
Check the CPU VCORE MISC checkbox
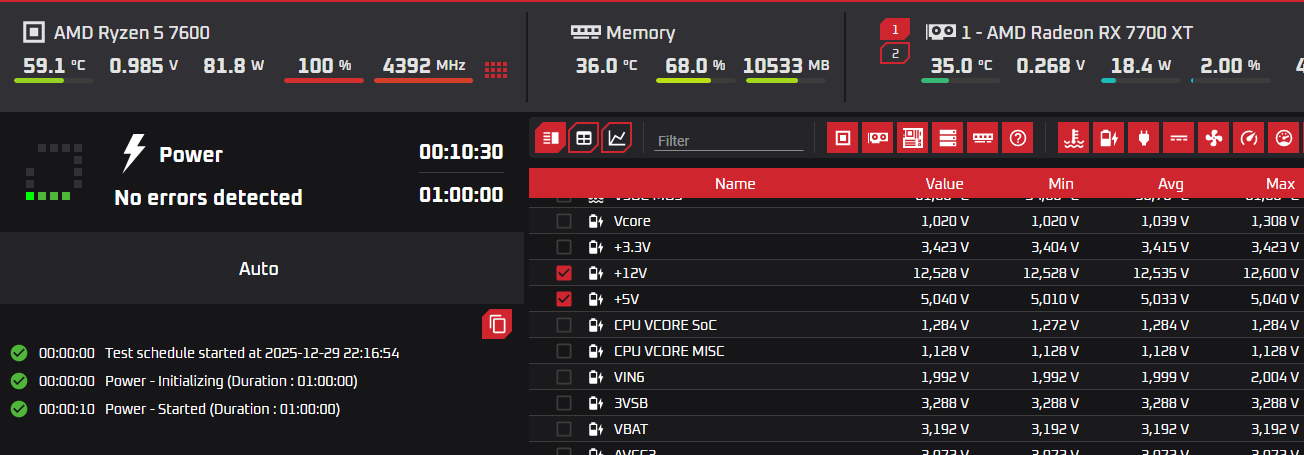coord(564,351)
